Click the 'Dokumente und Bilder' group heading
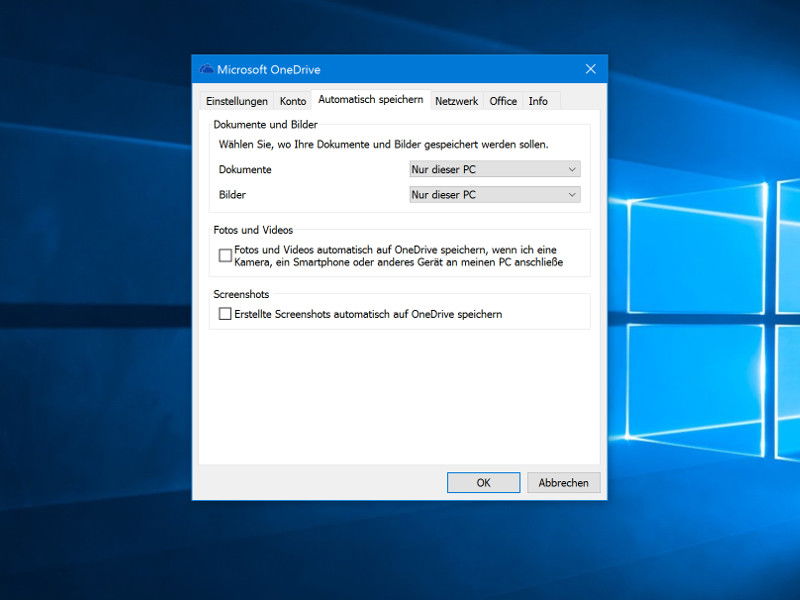This screenshot has height=600, width=800. pyautogui.click(x=265, y=124)
